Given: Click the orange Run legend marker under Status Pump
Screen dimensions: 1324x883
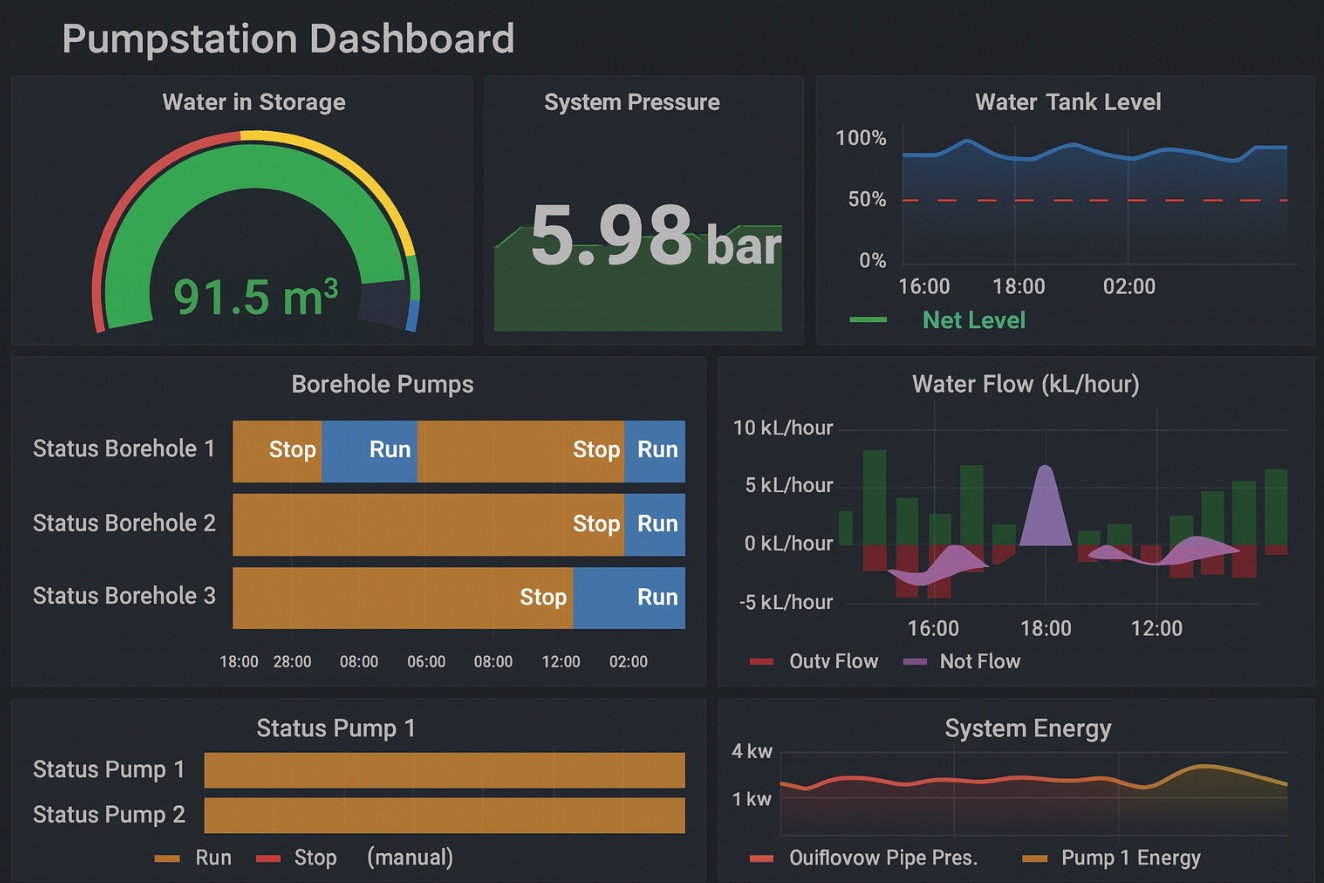Looking at the screenshot, I should click(167, 858).
